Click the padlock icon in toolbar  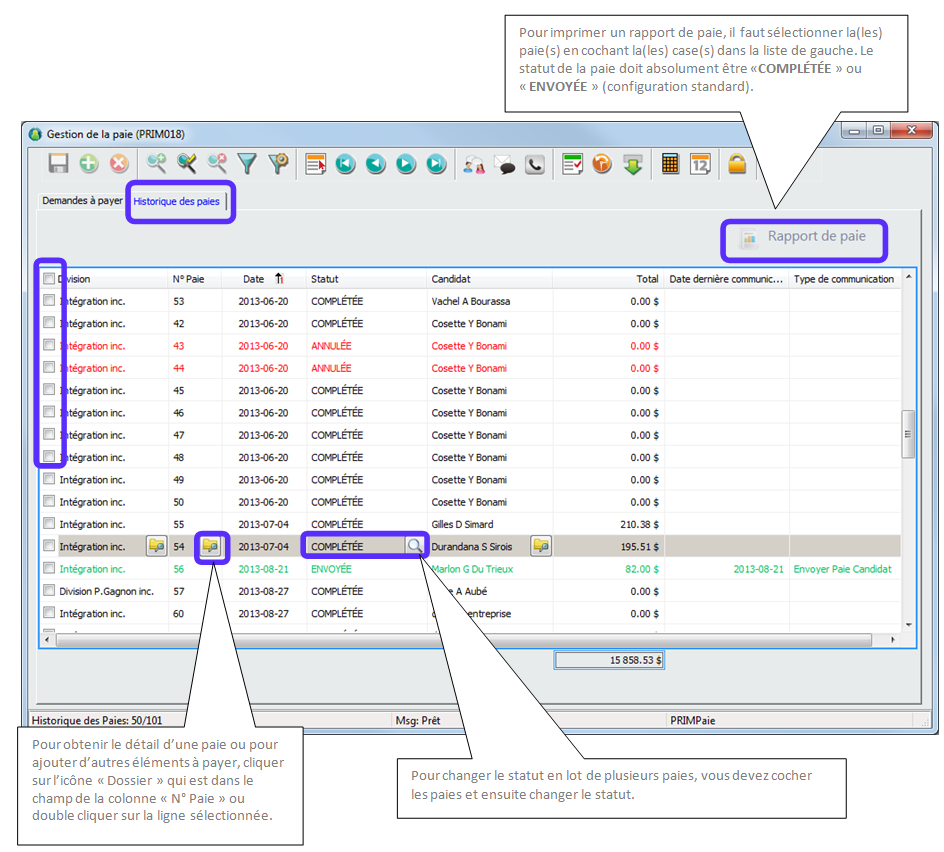(737, 164)
